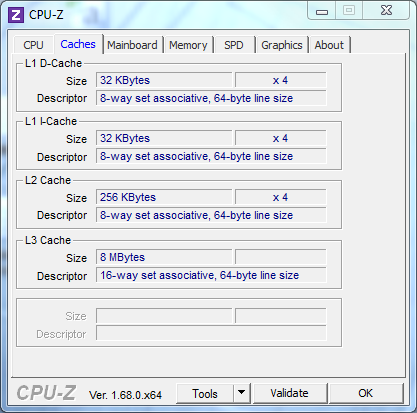Open the Tools dropdown arrow

(242, 393)
